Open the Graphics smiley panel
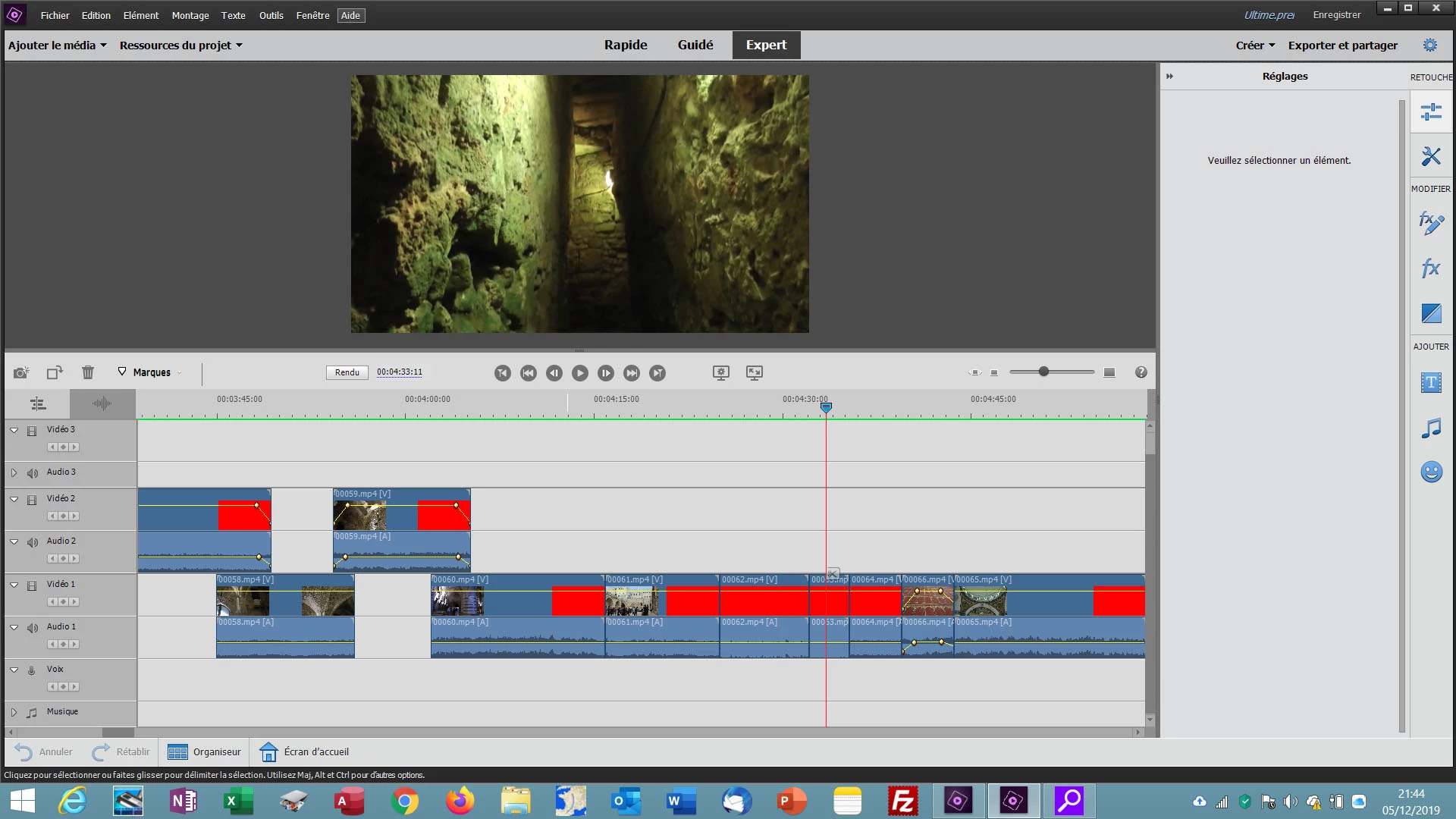The width and height of the screenshot is (1456, 819). point(1431,472)
